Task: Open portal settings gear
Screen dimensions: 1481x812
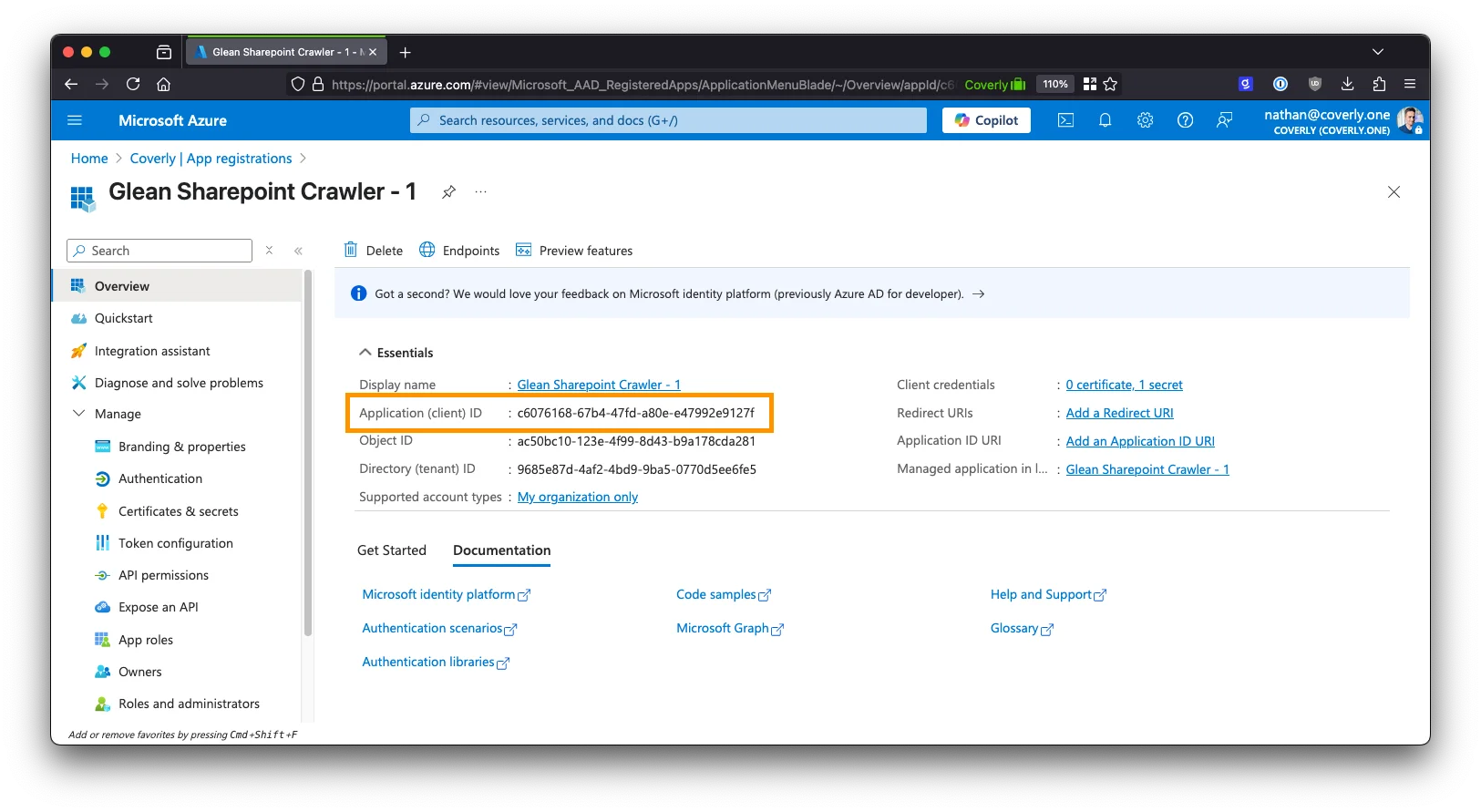Action: (x=1145, y=120)
